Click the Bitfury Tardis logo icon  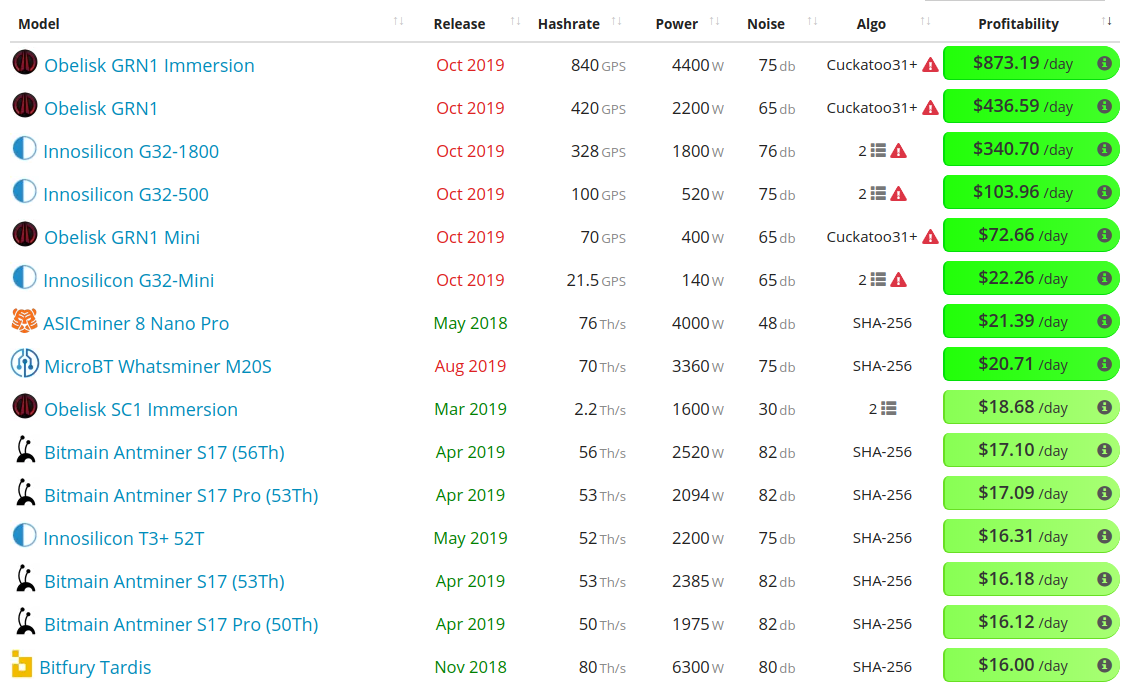click(x=22, y=666)
